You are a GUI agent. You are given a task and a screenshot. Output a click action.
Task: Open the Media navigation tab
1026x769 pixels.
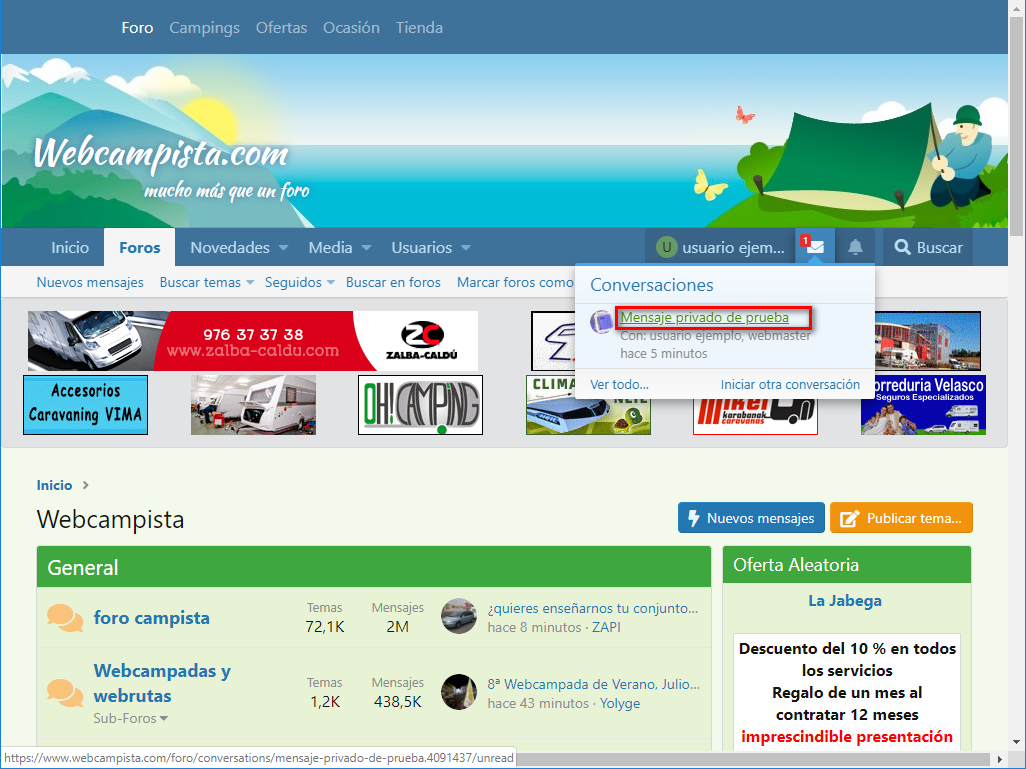tap(330, 247)
